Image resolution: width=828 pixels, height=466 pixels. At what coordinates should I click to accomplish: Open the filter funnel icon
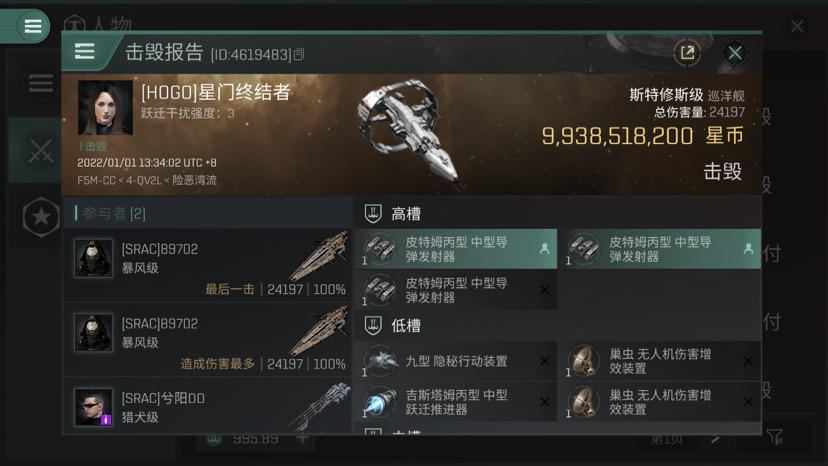coord(775,436)
